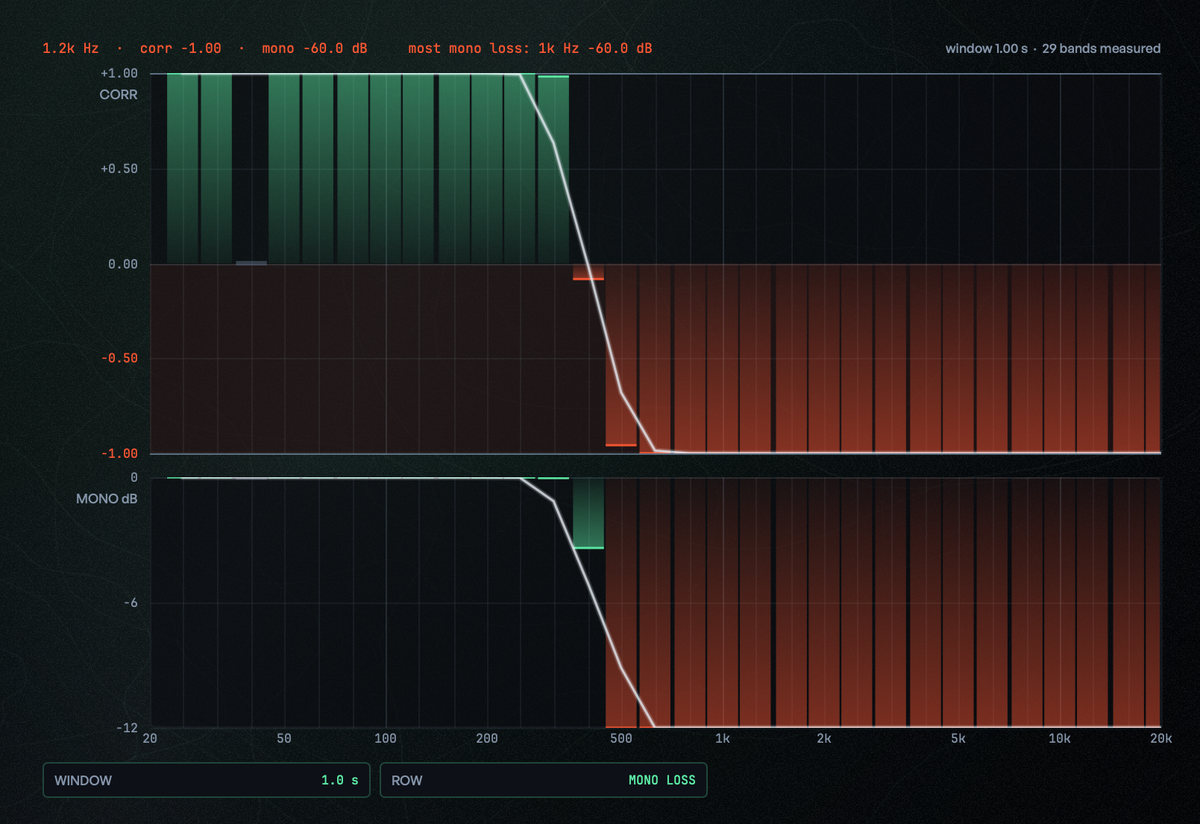Click the 'window 1.00 s' status text

point(986,48)
